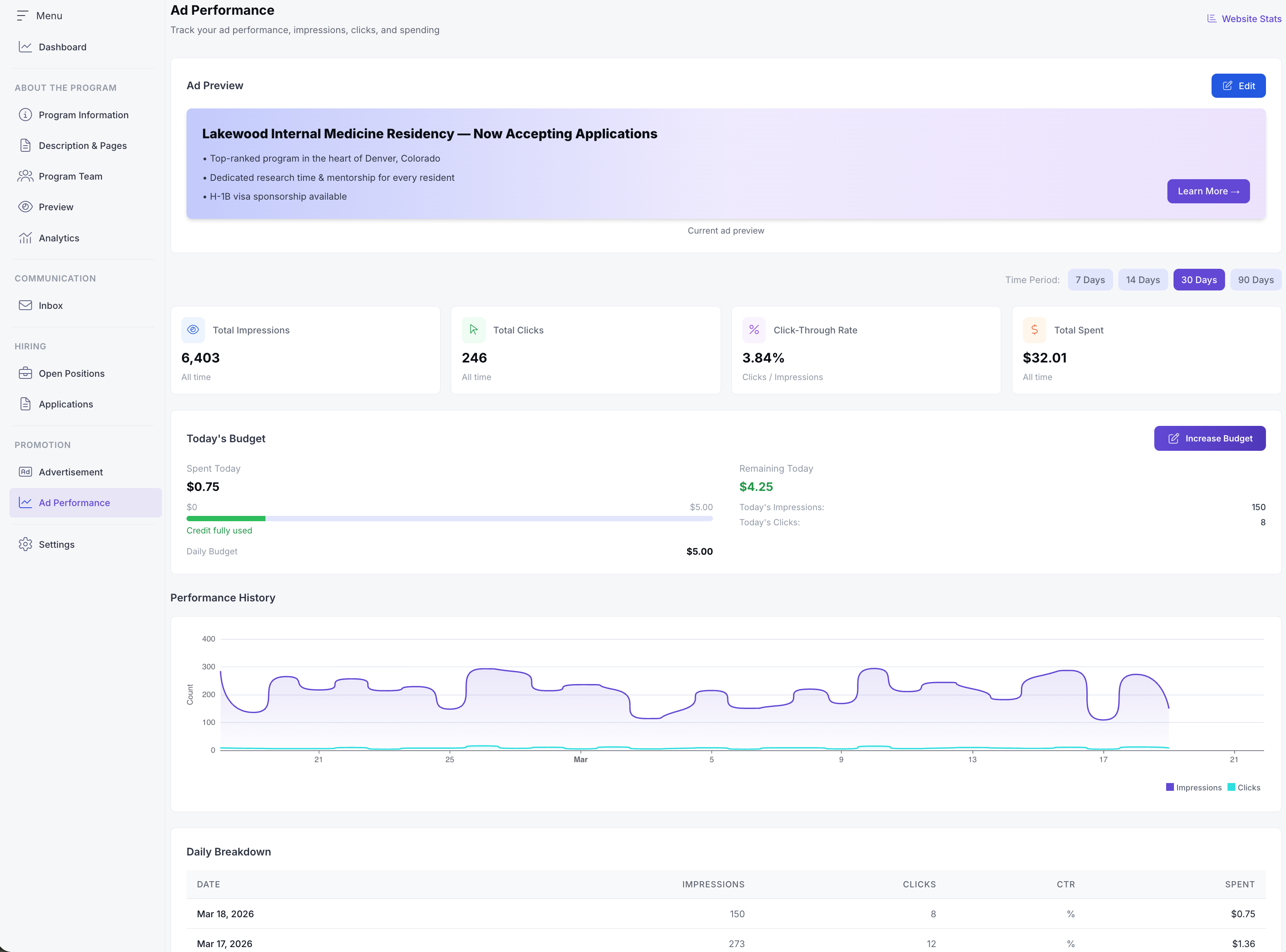Click the Total Spent dollar icon

click(1035, 330)
